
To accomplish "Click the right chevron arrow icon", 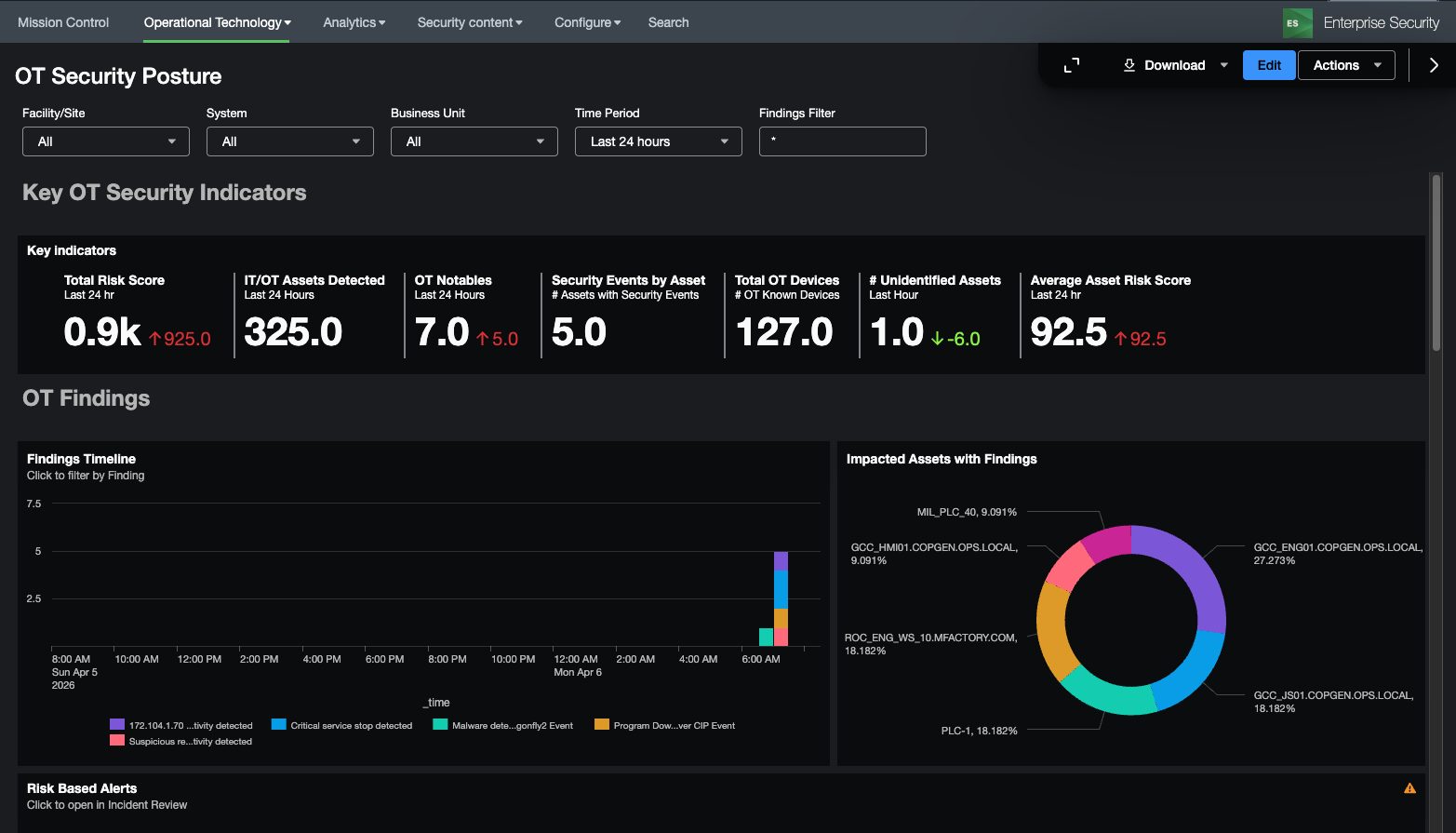I will (1434, 65).
